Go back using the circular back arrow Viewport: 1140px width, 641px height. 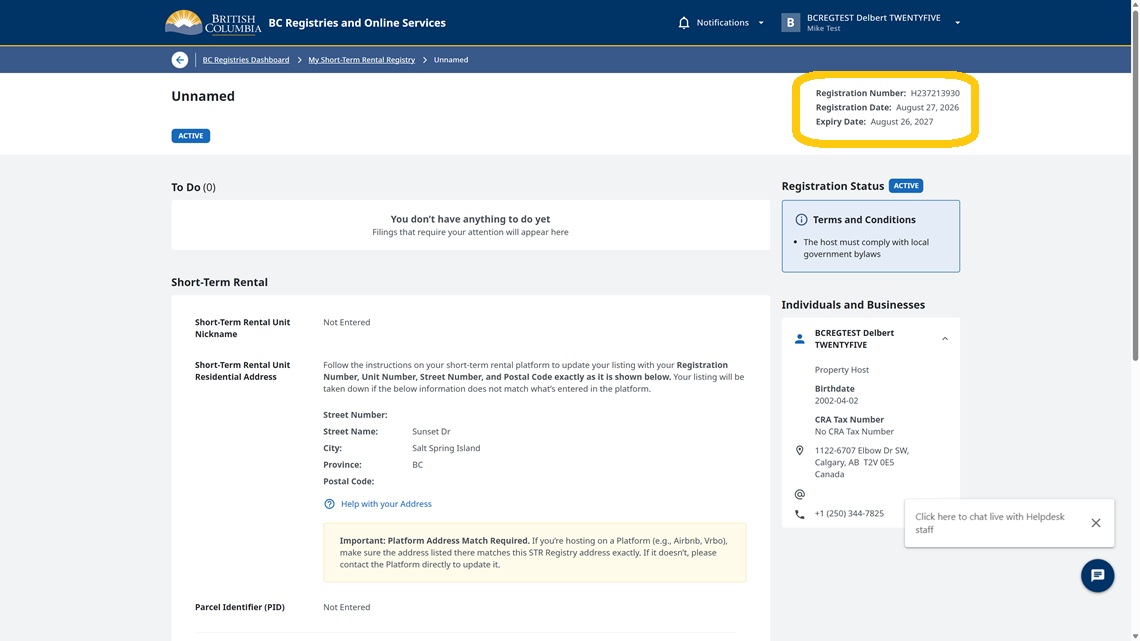[180, 60]
